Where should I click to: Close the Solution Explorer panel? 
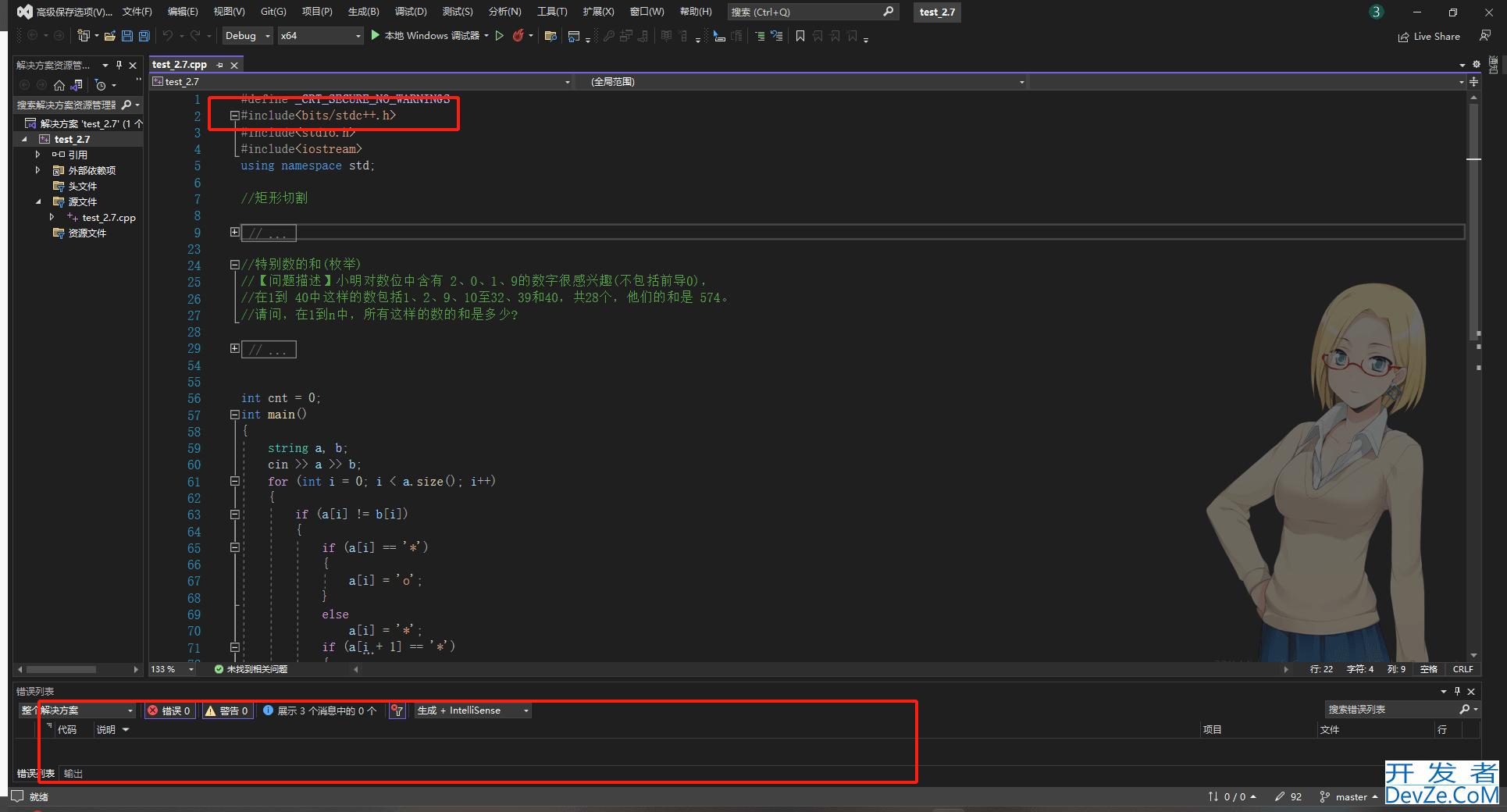pos(133,65)
